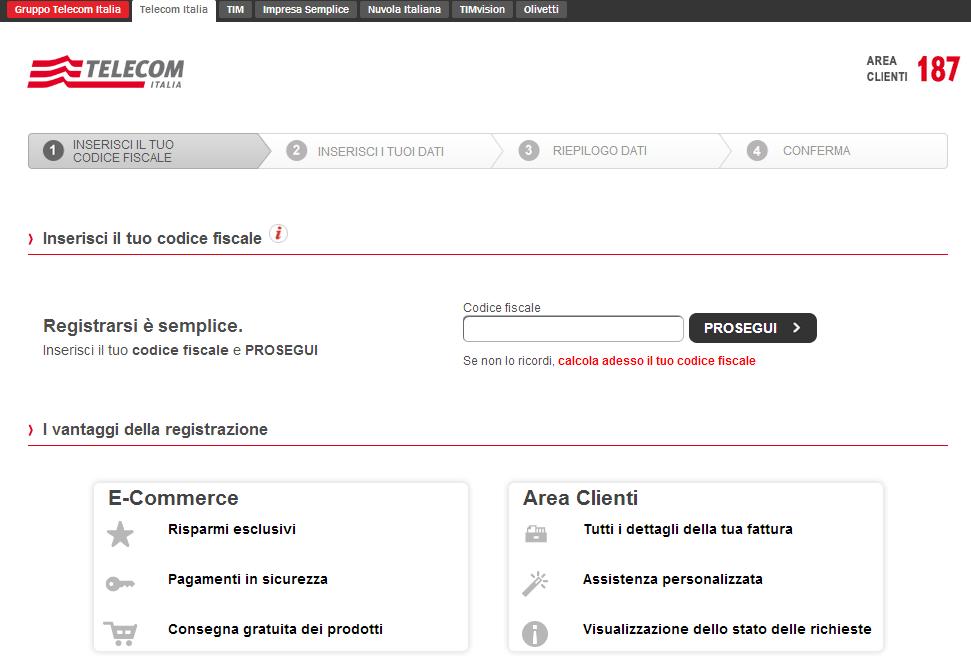This screenshot has width=971, height=670.
Task: Click the red info icon beside codice fiscale heading
Action: pyautogui.click(x=279, y=233)
